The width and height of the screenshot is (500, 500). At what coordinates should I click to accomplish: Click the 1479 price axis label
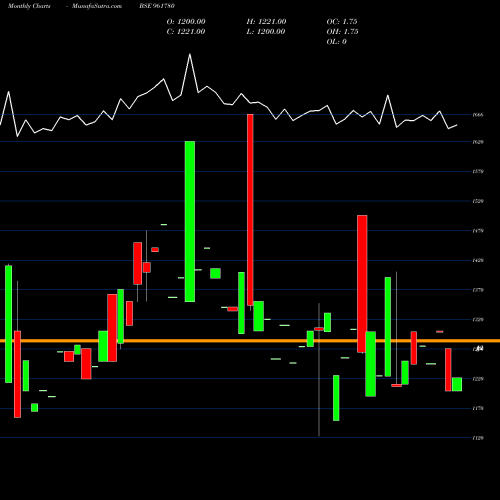click(478, 231)
